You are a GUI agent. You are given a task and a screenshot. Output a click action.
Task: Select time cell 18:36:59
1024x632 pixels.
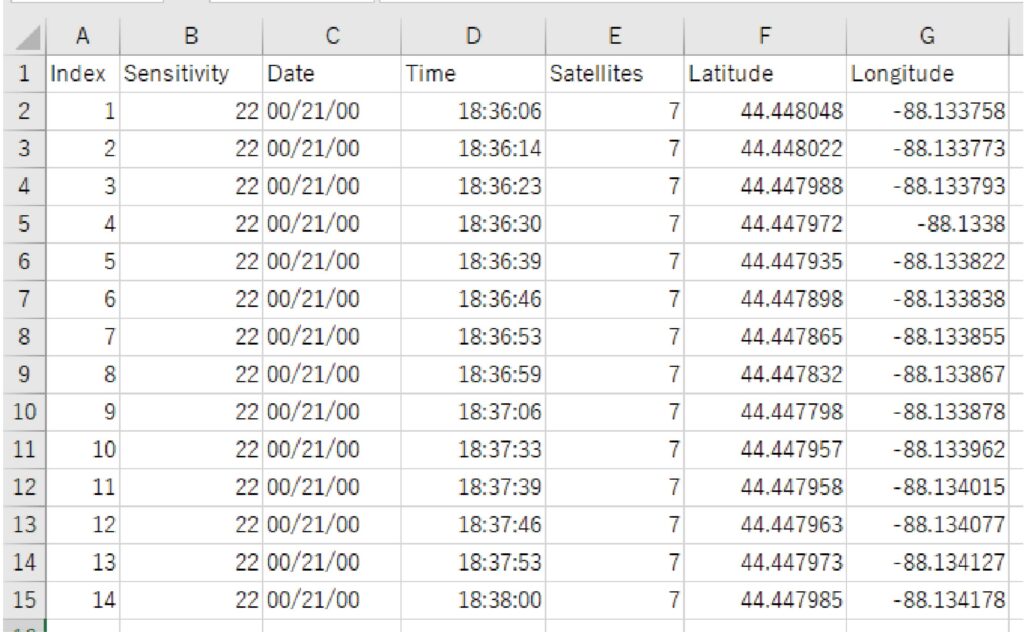tap(473, 375)
